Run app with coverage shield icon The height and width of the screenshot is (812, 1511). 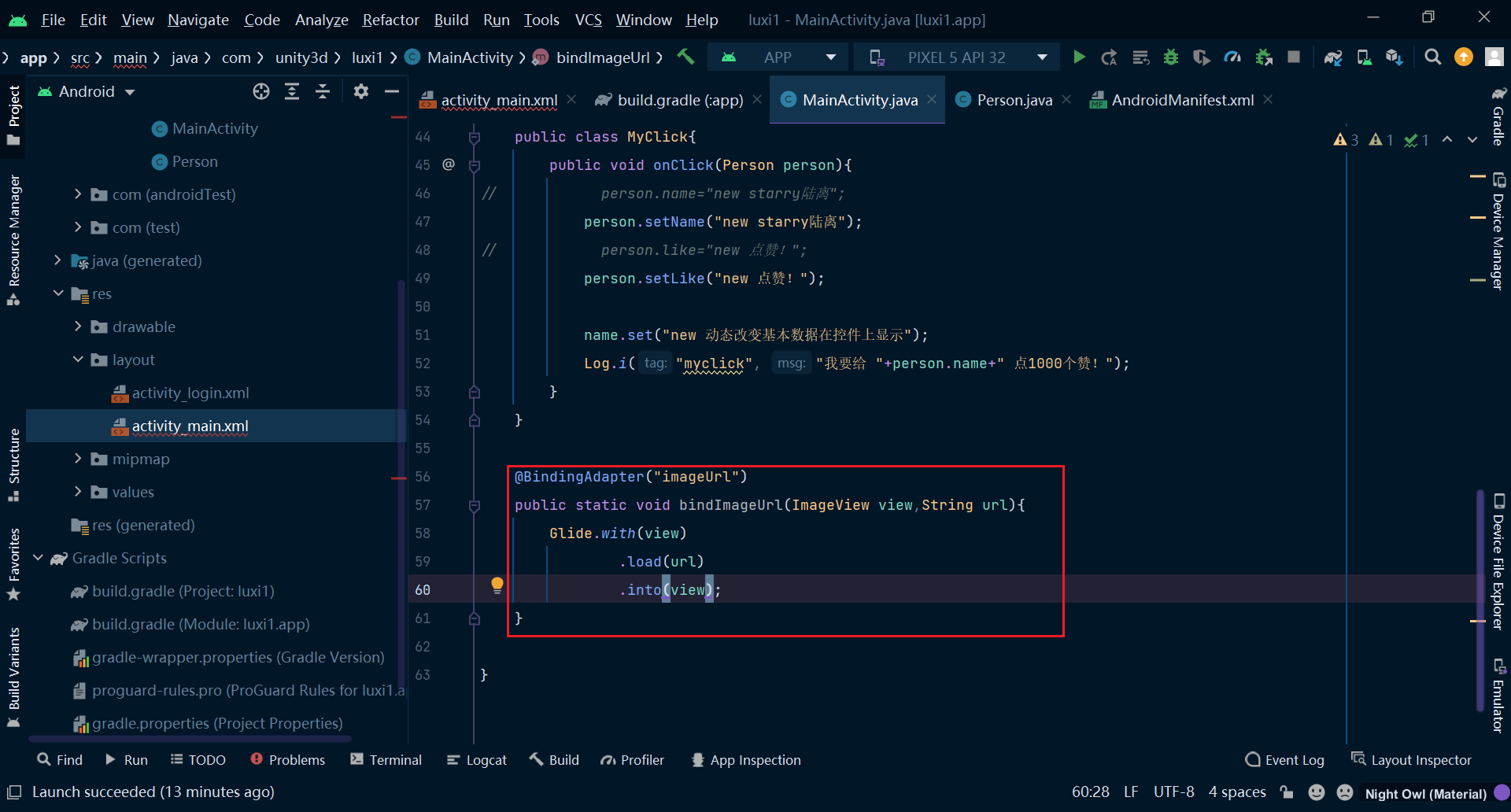[1201, 57]
